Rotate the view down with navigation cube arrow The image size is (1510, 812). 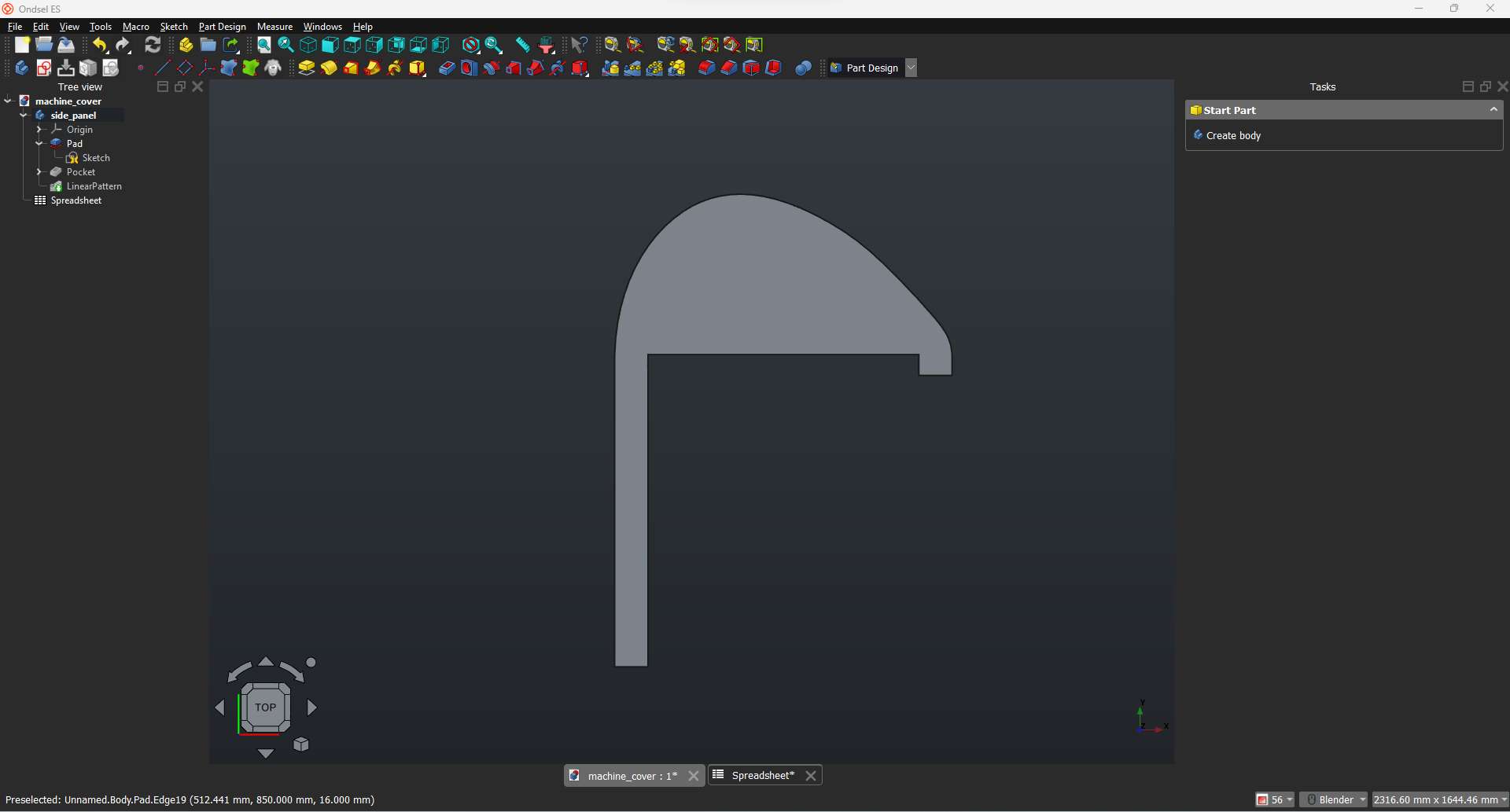tap(266, 754)
